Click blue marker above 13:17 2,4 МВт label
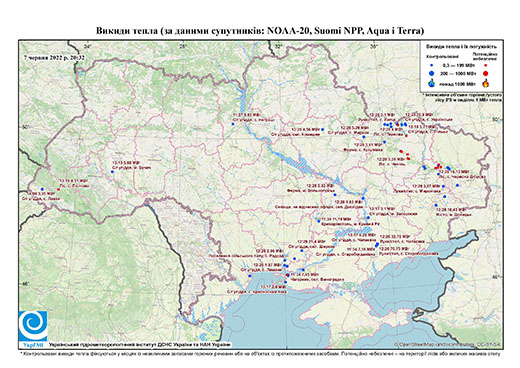The height and width of the screenshot is (368, 520). click(x=285, y=282)
